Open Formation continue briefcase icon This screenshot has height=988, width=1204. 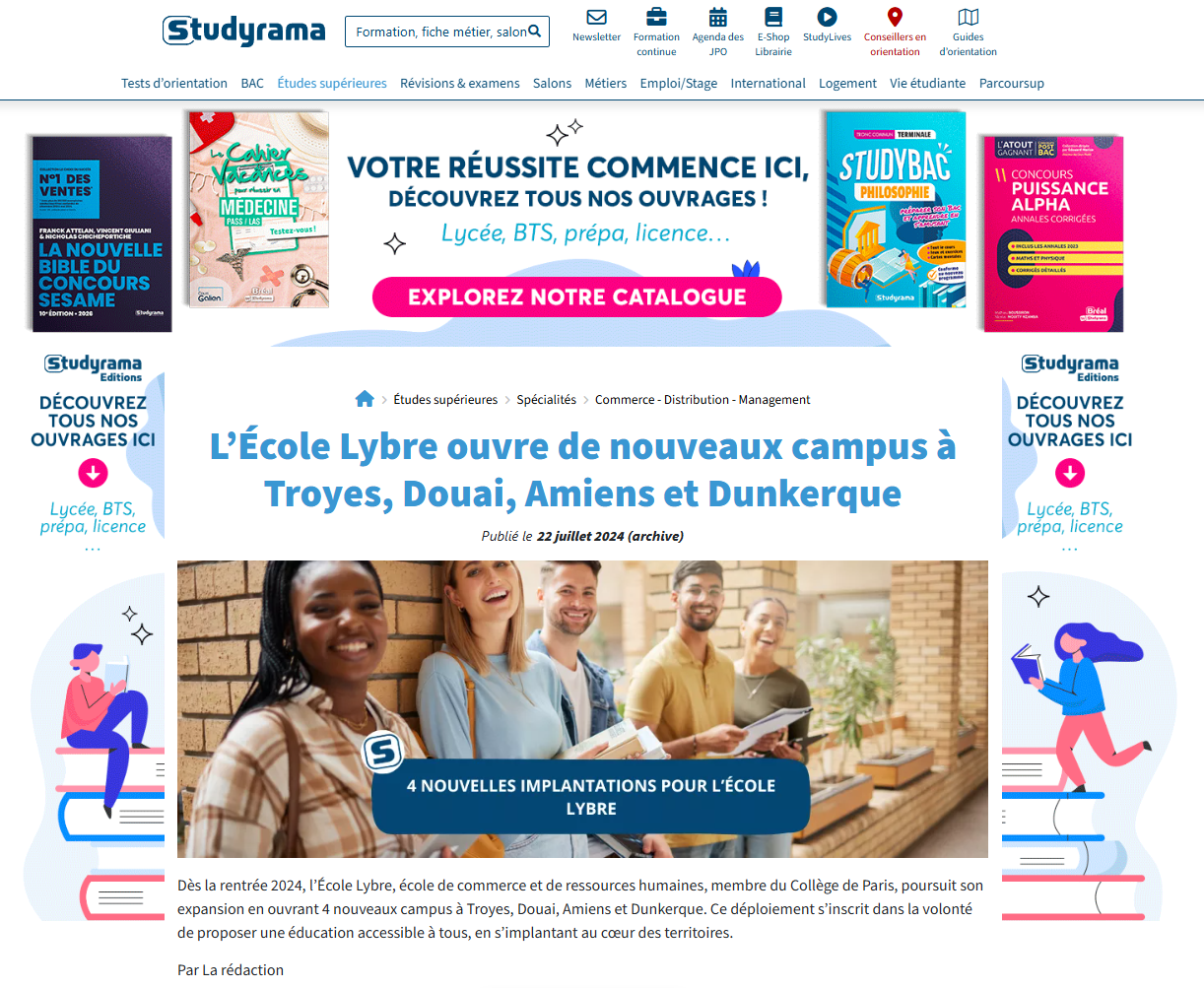tap(656, 17)
